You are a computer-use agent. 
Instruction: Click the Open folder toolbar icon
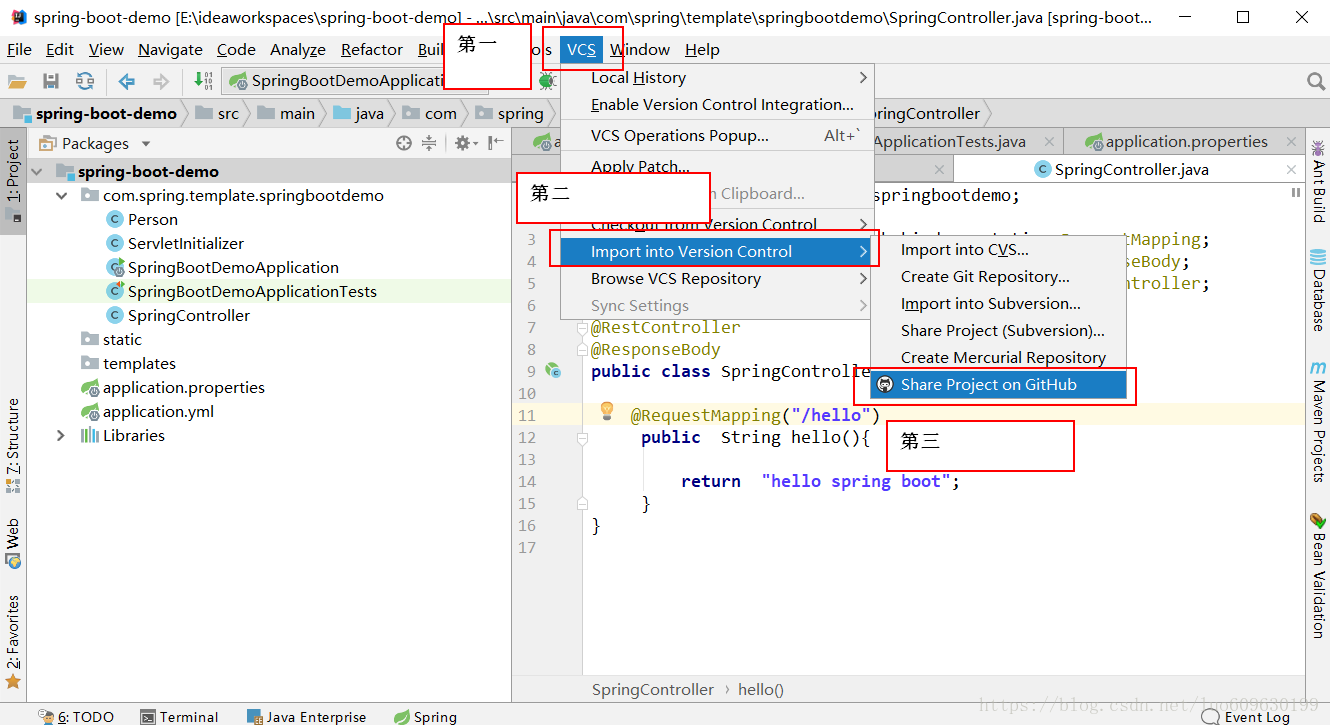[17, 82]
